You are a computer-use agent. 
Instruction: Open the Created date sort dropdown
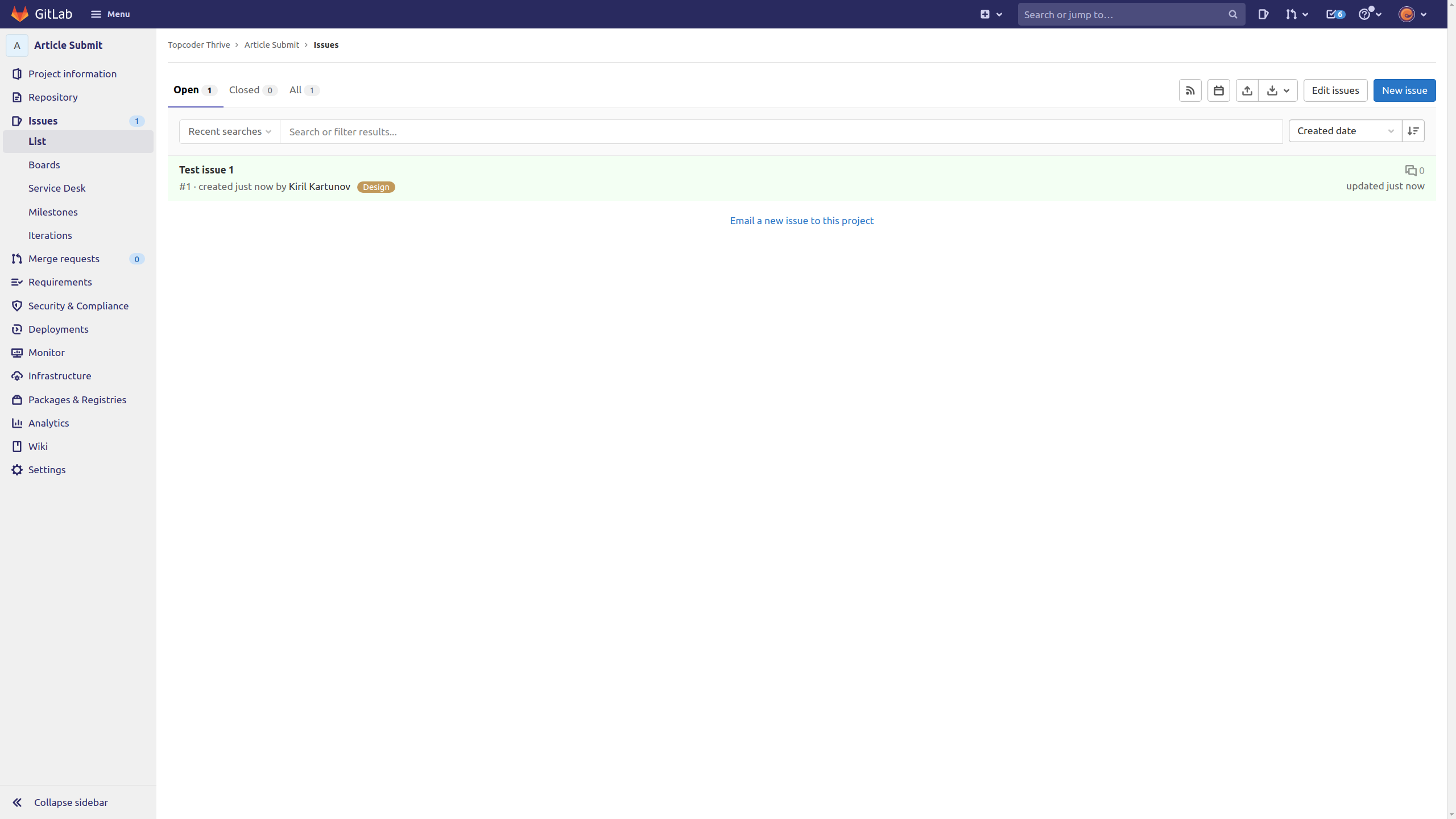(1345, 131)
